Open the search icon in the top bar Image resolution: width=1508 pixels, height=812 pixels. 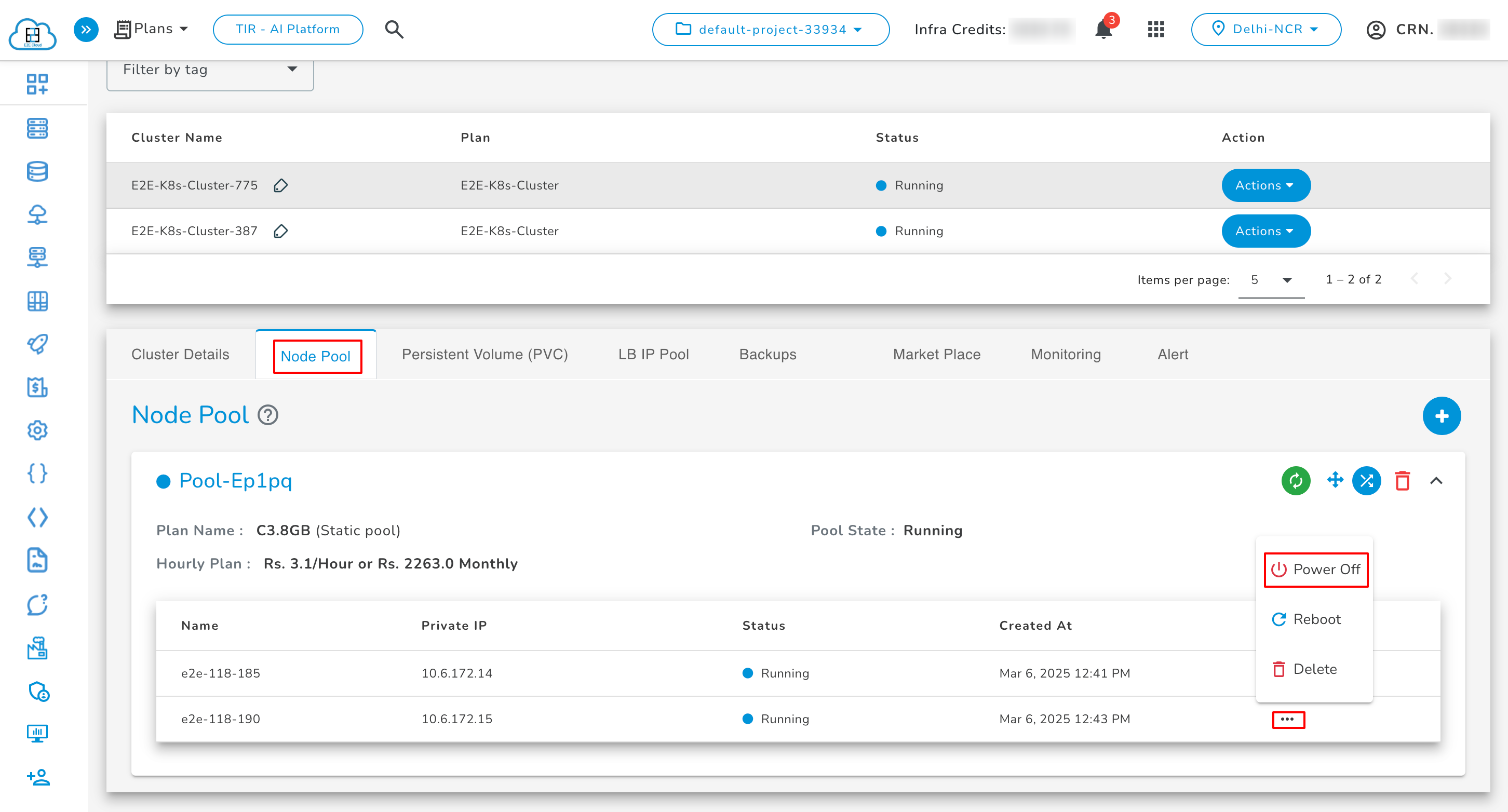point(394,29)
